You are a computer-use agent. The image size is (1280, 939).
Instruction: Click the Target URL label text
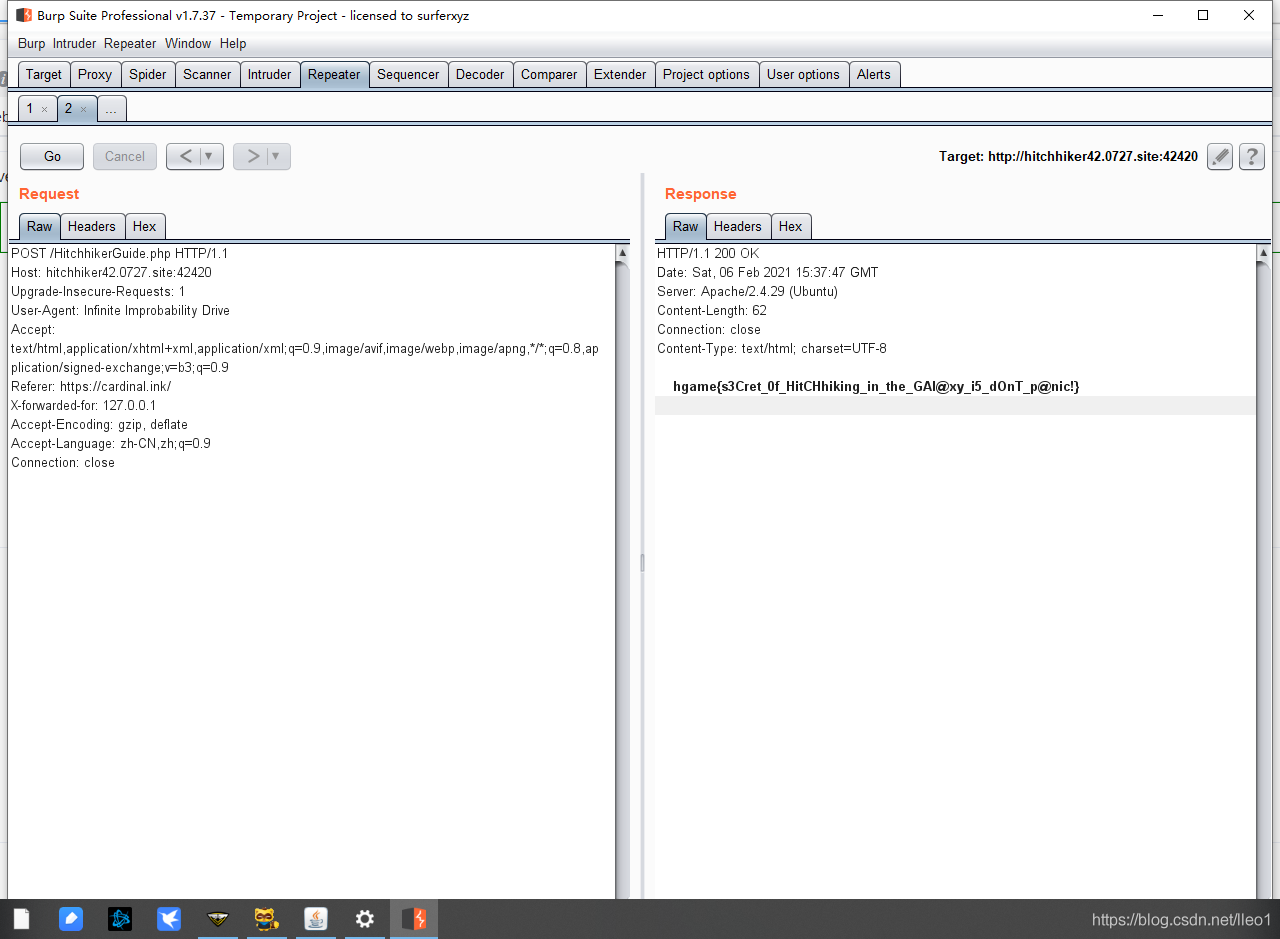tap(1068, 157)
